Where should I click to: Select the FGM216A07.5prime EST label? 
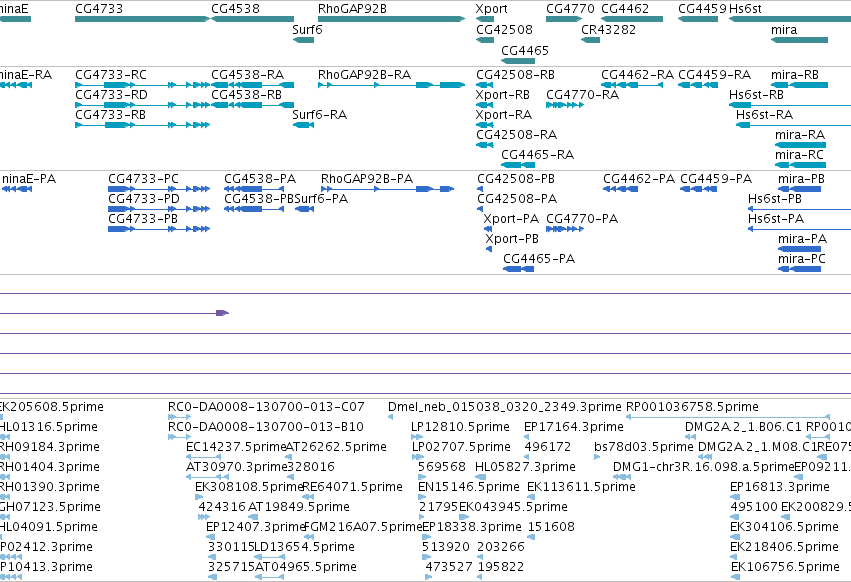click(363, 527)
